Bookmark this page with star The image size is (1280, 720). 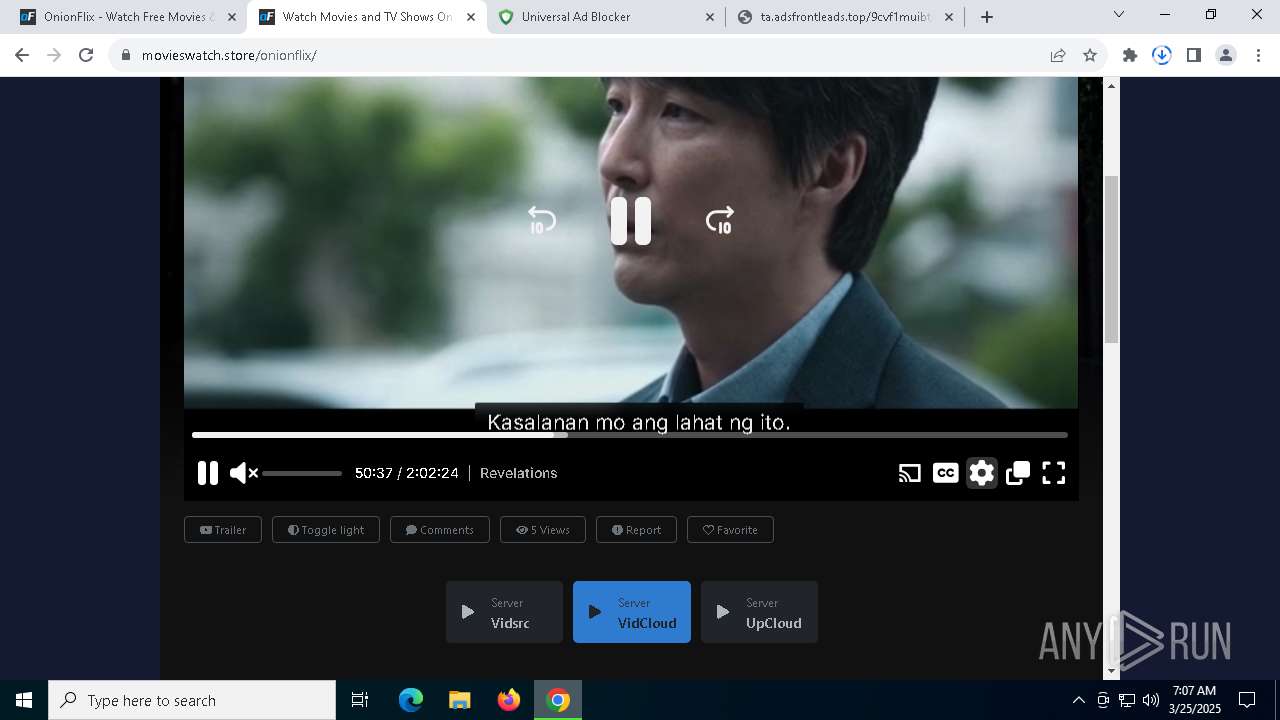coord(1090,55)
